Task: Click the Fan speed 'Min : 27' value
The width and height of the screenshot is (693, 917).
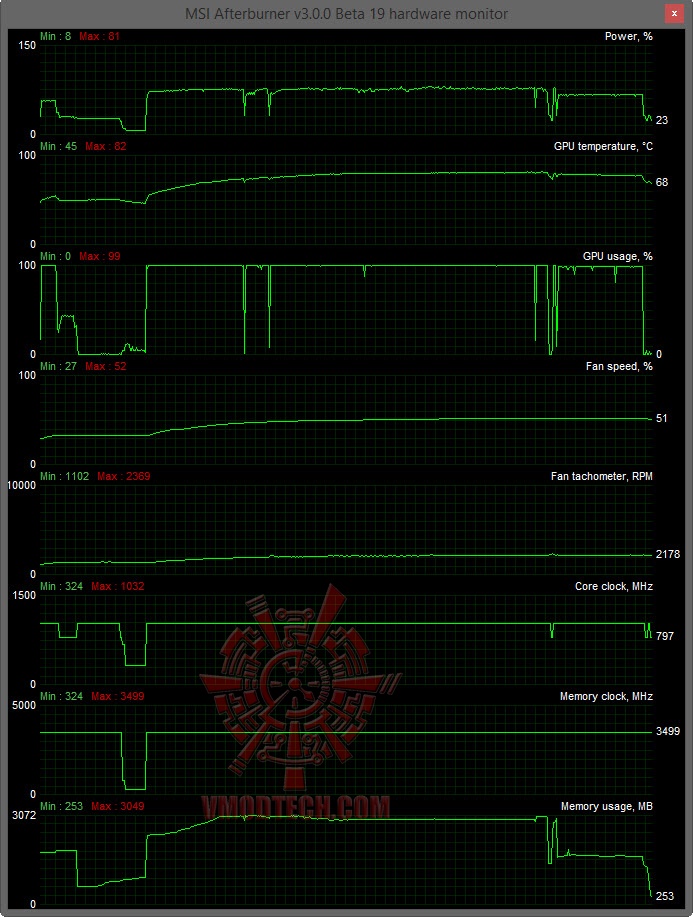Action: pyautogui.click(x=58, y=366)
